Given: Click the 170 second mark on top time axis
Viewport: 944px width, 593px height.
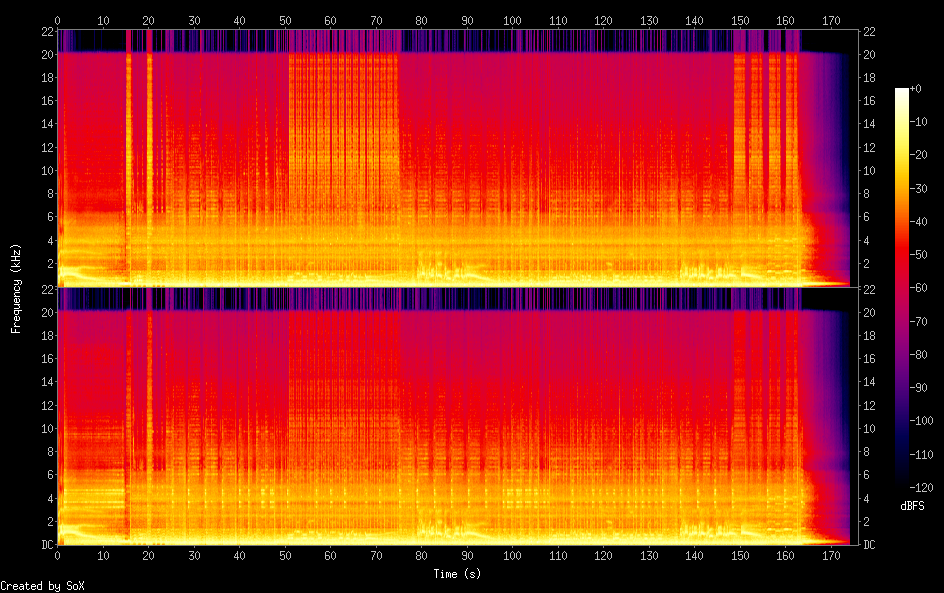Looking at the screenshot, I should tap(831, 20).
